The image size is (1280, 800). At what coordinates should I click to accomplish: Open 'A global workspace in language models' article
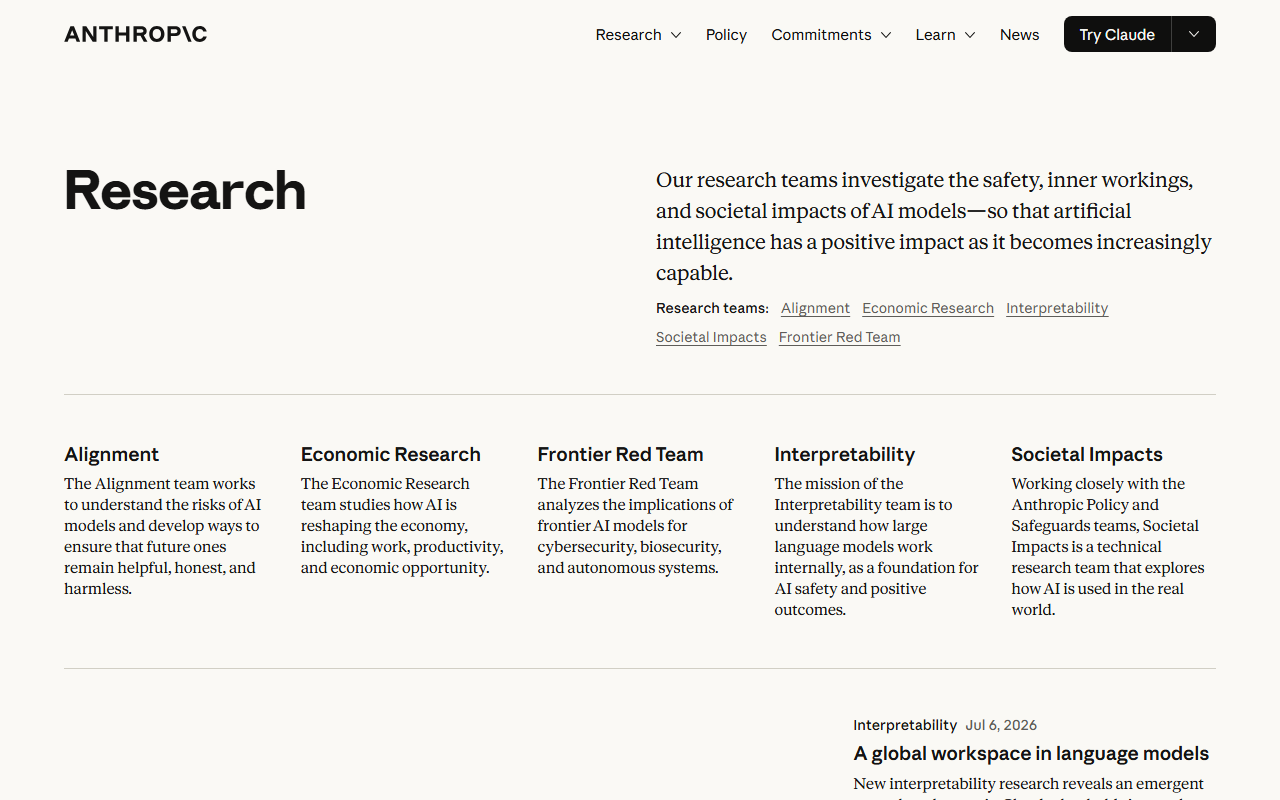click(1031, 753)
